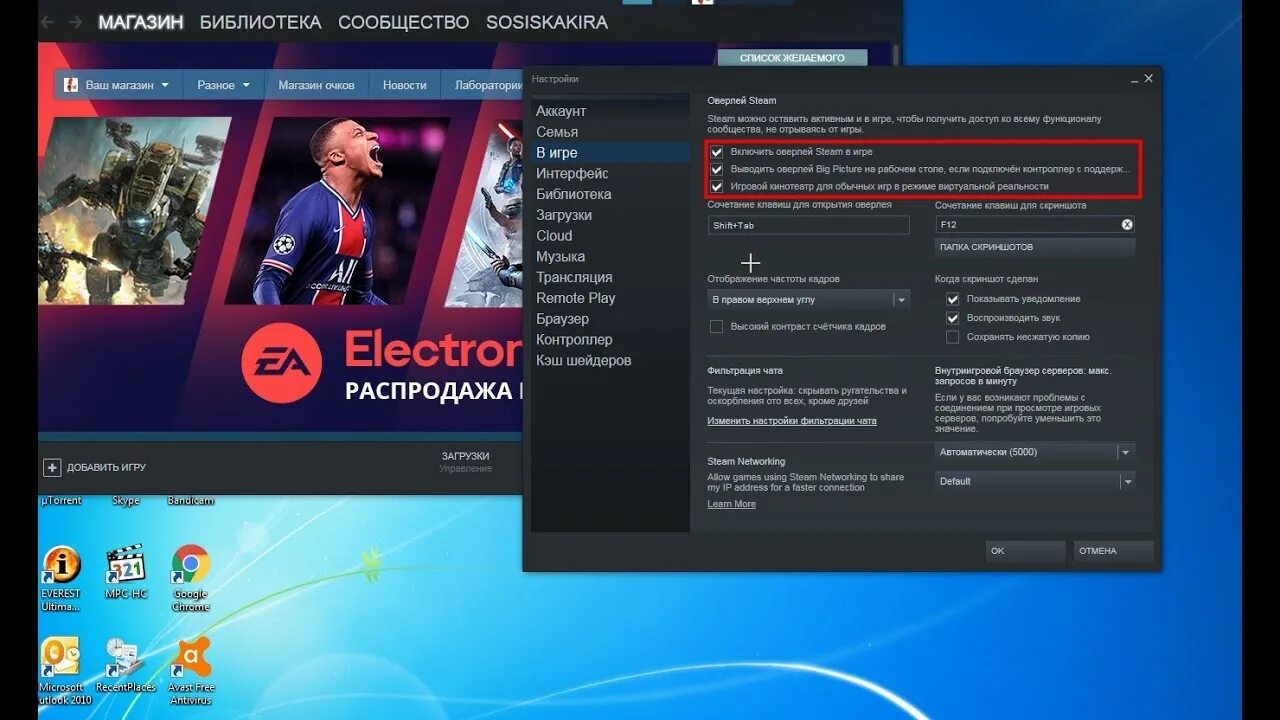Viewport: 1280px width, 720px height.
Task: Open Google Chrome desktop icon
Action: coord(190,578)
